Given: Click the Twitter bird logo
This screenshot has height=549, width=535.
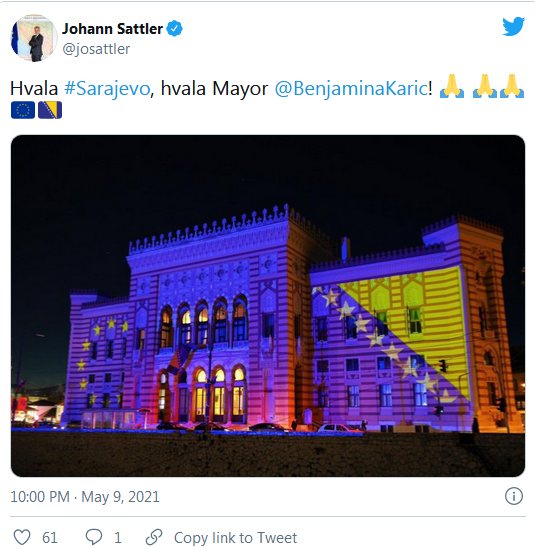Looking at the screenshot, I should [x=513, y=26].
